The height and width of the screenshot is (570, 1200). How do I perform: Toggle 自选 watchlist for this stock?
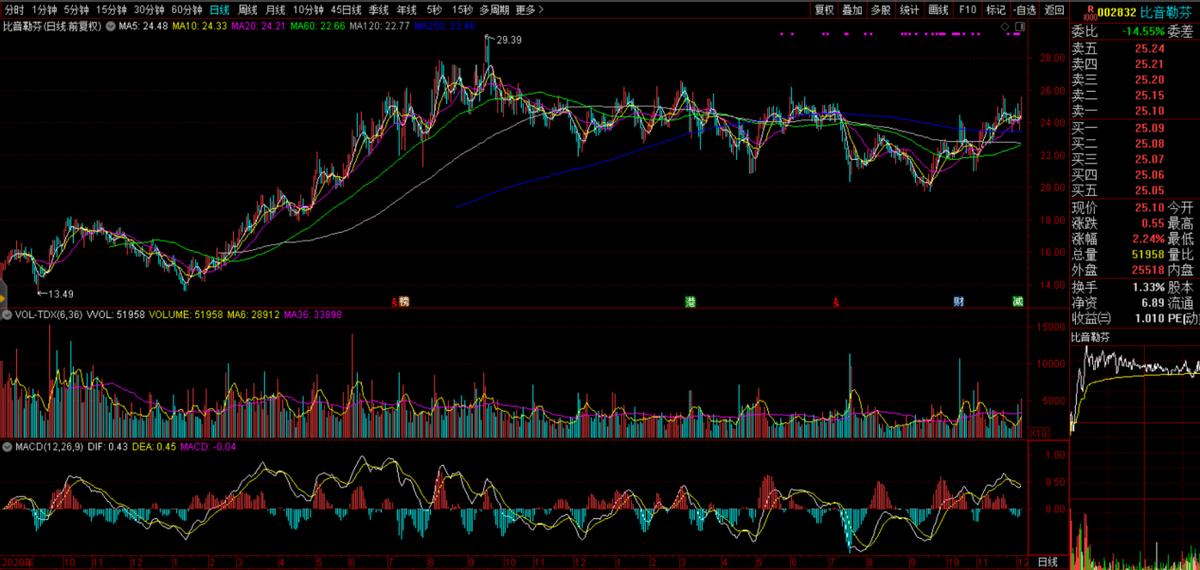coord(1025,9)
